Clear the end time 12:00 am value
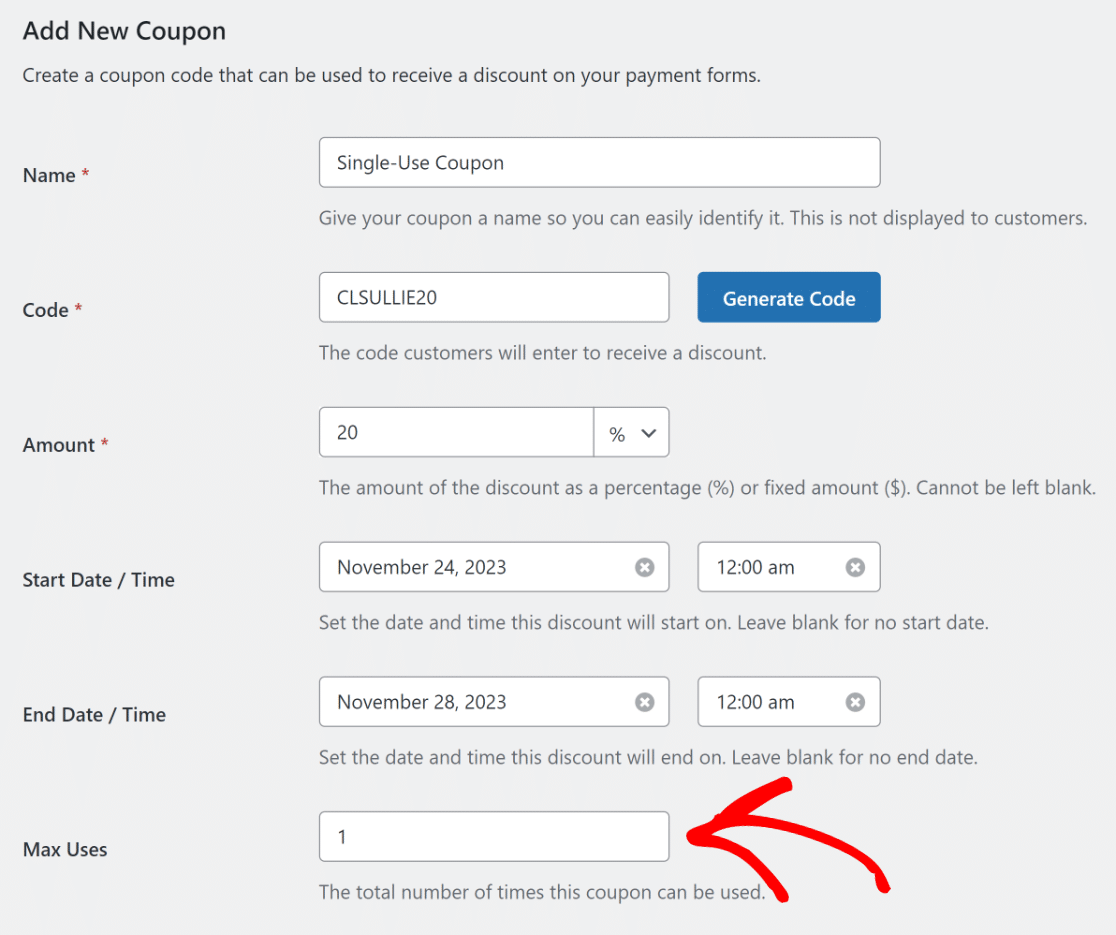 click(x=855, y=702)
